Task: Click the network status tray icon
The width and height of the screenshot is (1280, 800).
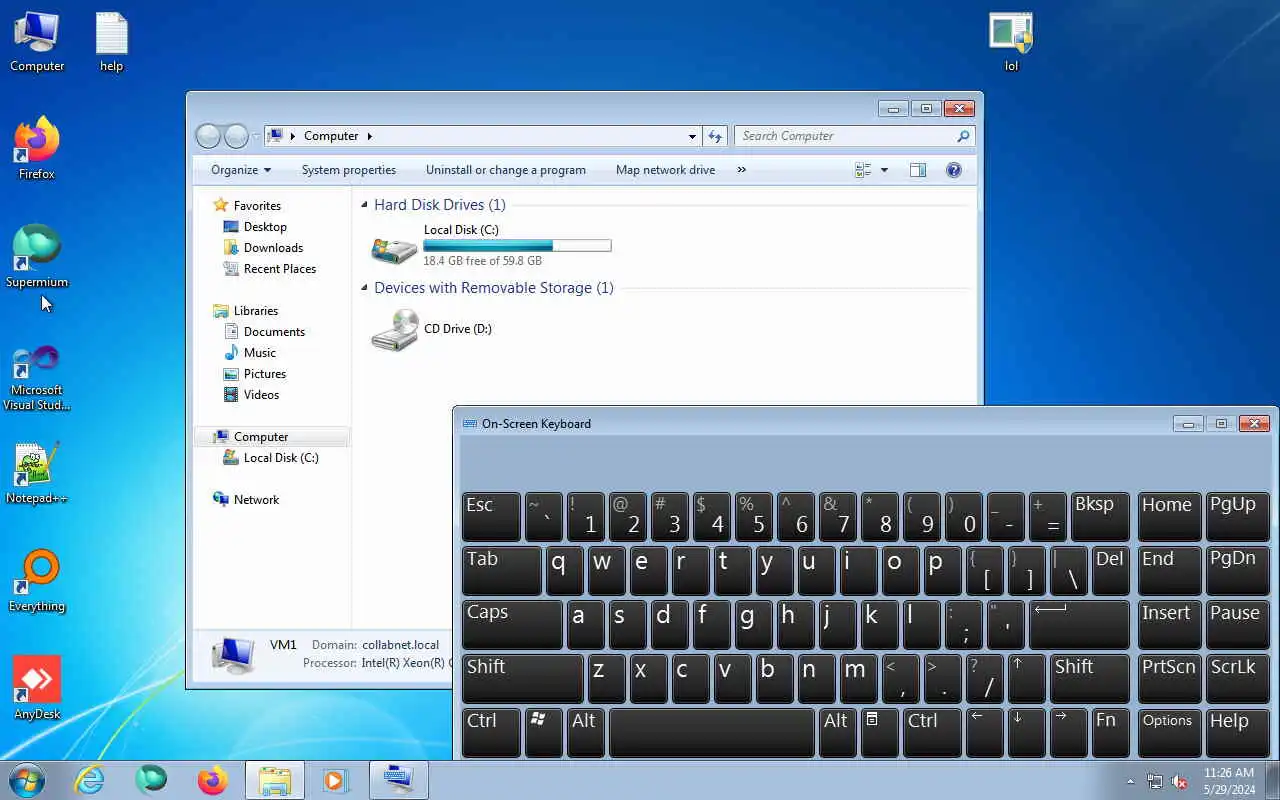Action: pos(1155,781)
